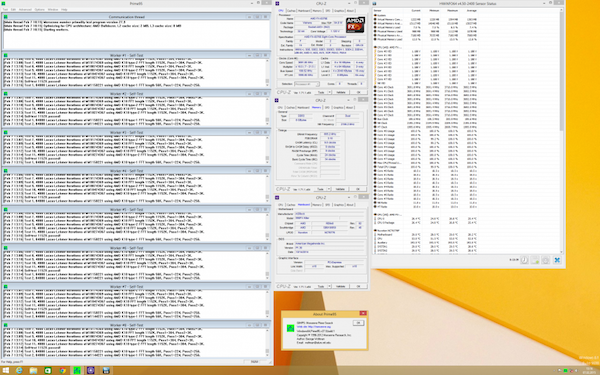Click the Worker #5 vertical scrollbar

pyautogui.click(x=267, y=227)
